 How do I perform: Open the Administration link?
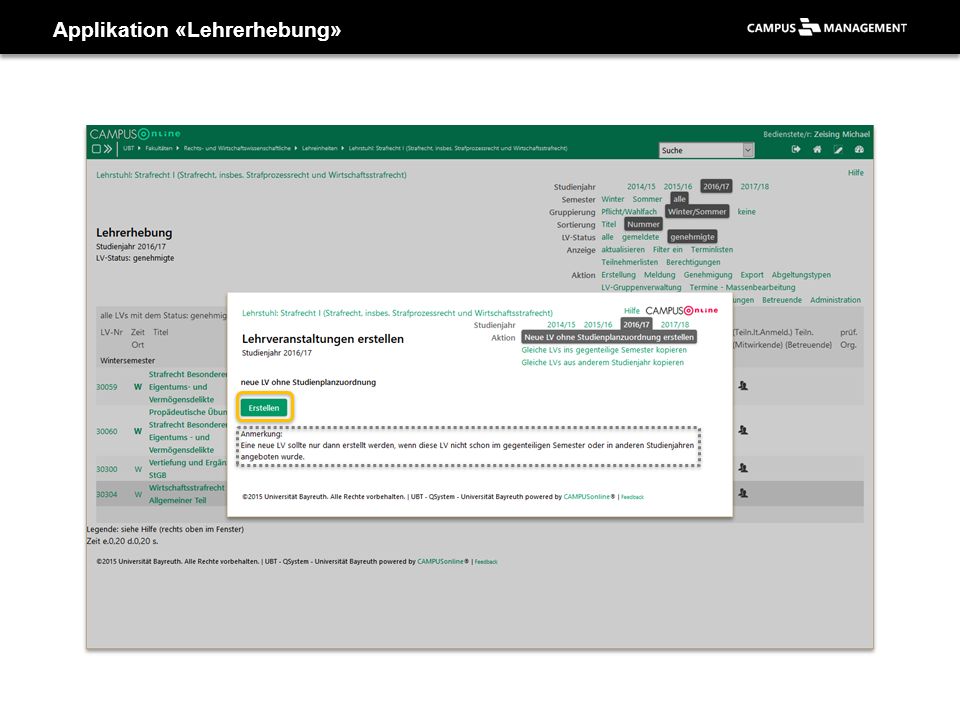tap(835, 300)
